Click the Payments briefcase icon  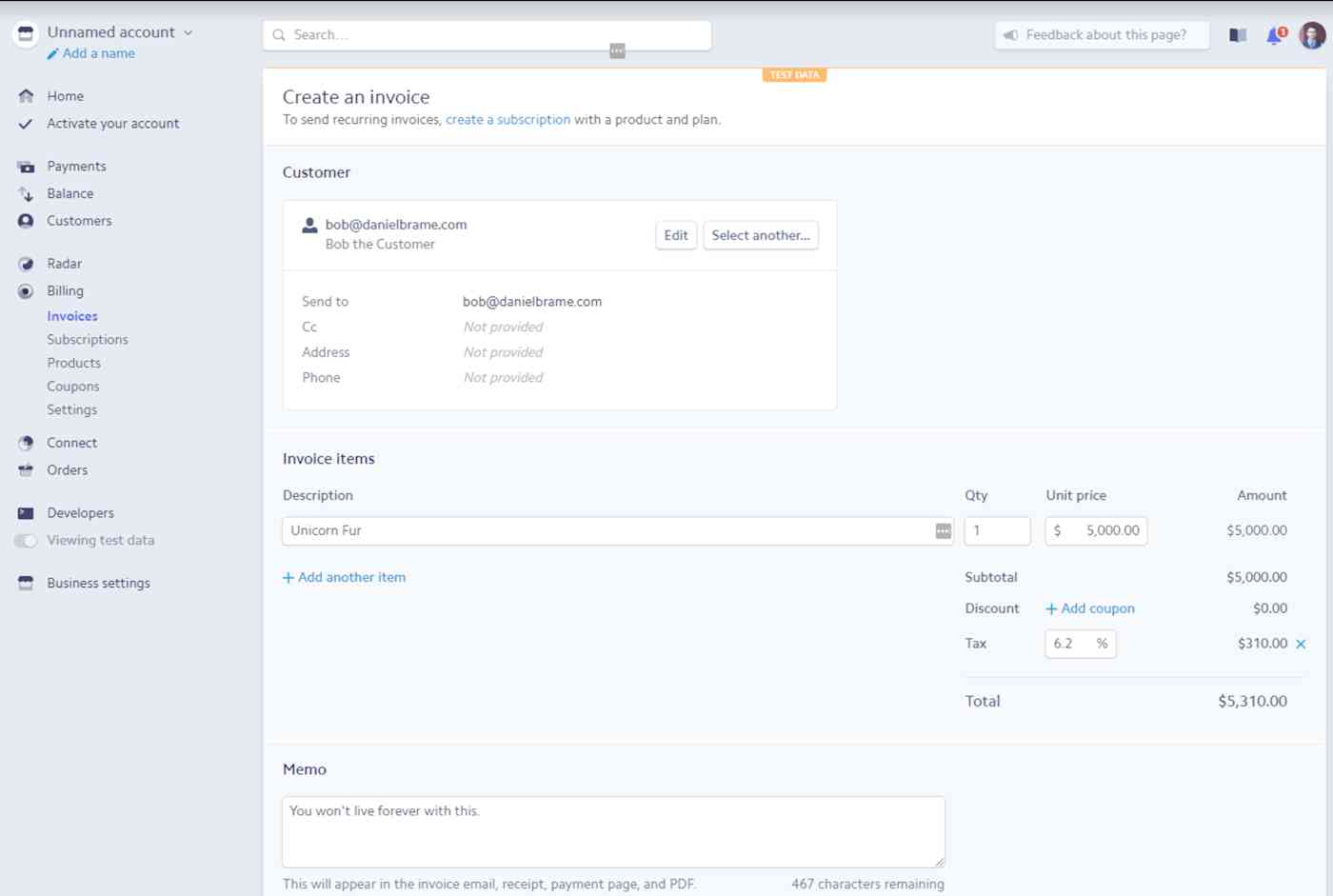pyautogui.click(x=24, y=166)
